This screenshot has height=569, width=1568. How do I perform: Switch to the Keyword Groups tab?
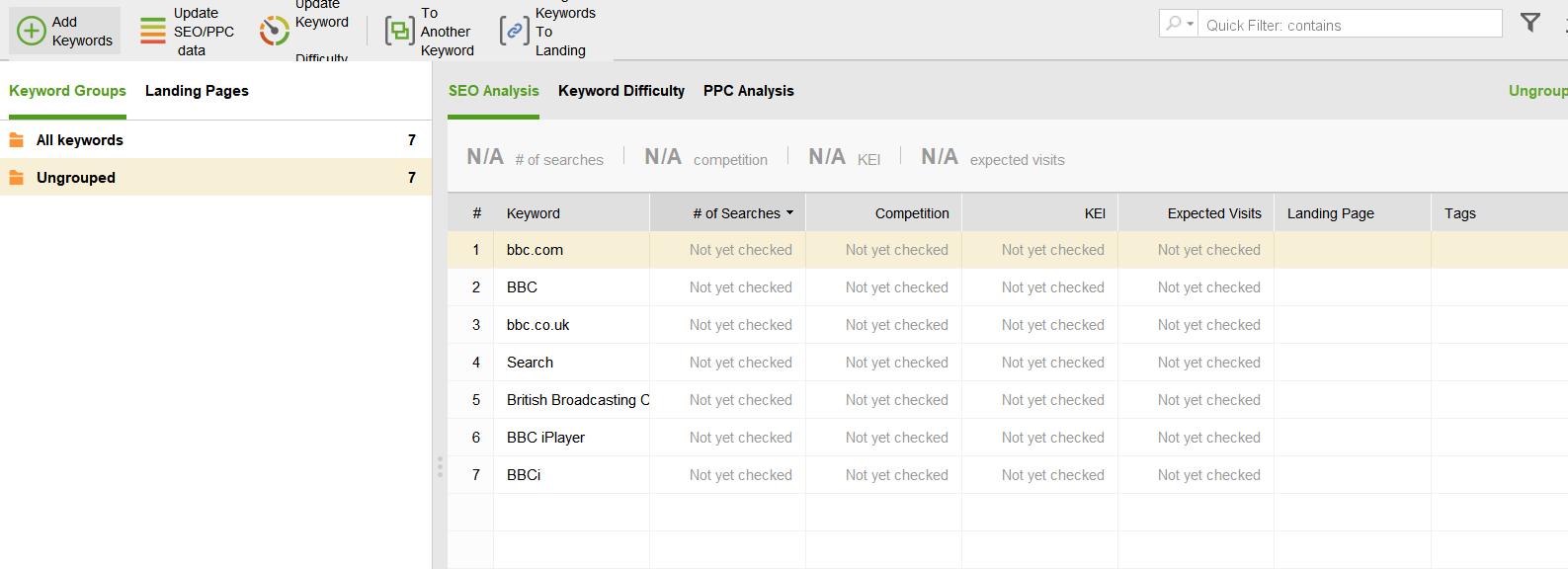pyautogui.click(x=67, y=91)
